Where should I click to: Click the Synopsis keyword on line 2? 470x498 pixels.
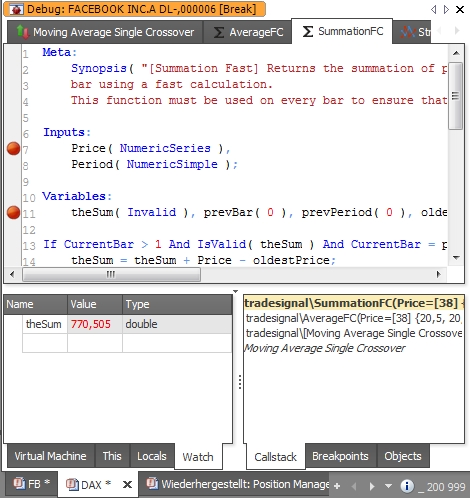99,68
